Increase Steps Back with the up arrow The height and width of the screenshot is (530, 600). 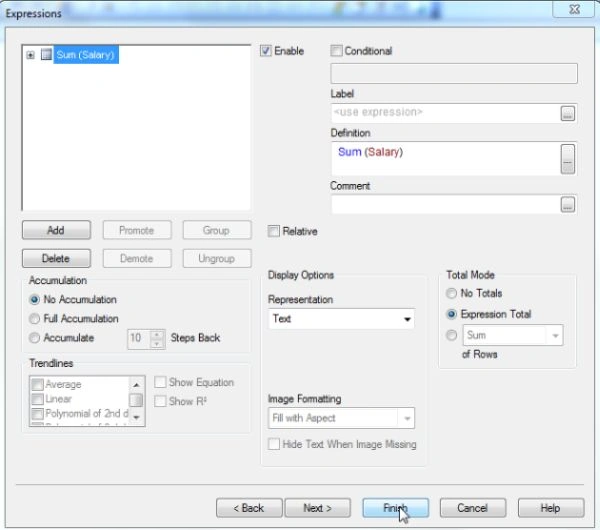(157, 335)
